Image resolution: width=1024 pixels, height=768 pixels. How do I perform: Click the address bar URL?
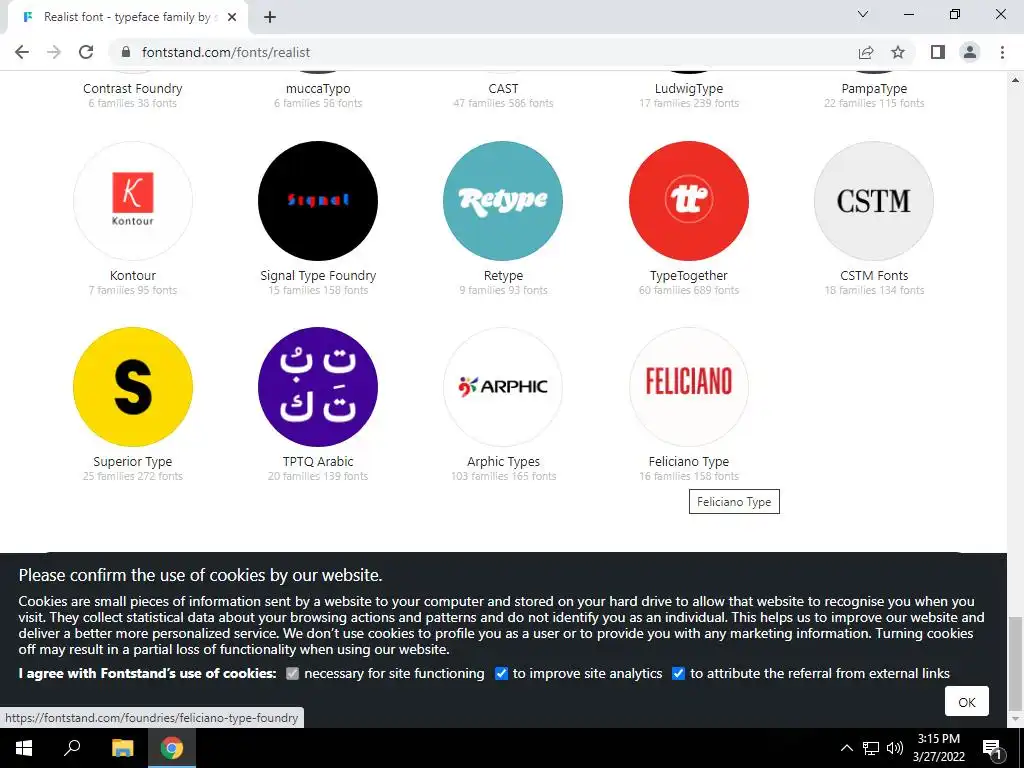pyautogui.click(x=226, y=52)
